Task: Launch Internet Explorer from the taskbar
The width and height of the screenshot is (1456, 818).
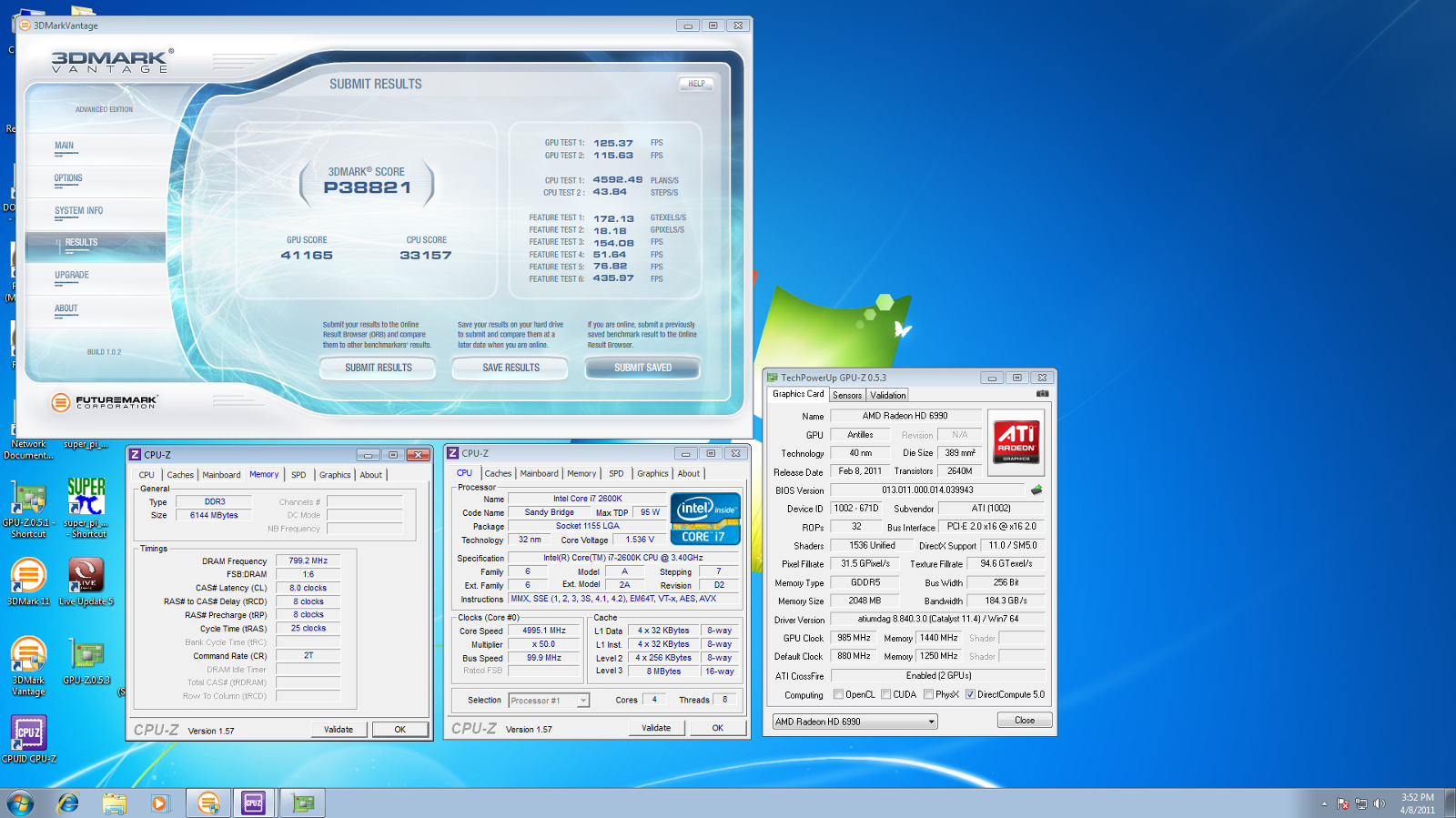Action: click(x=68, y=803)
